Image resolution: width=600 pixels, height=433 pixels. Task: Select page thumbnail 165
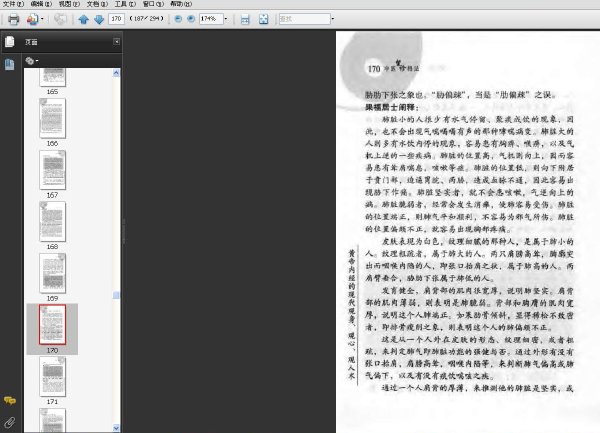click(52, 78)
